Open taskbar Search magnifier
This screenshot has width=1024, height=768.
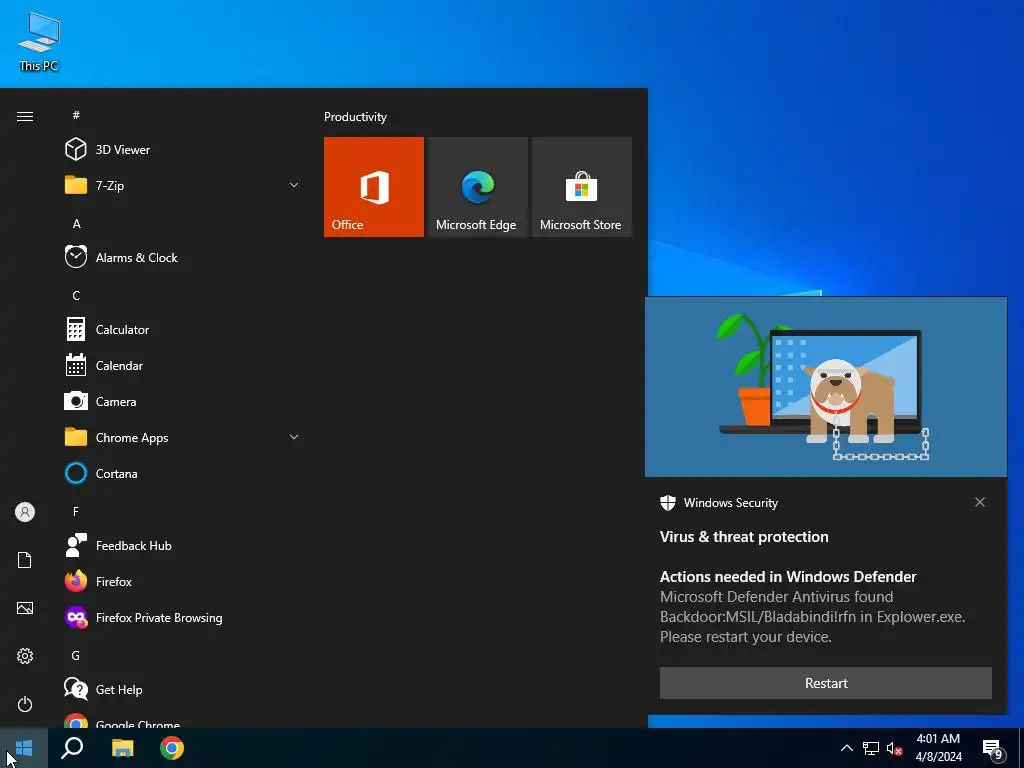(72, 748)
